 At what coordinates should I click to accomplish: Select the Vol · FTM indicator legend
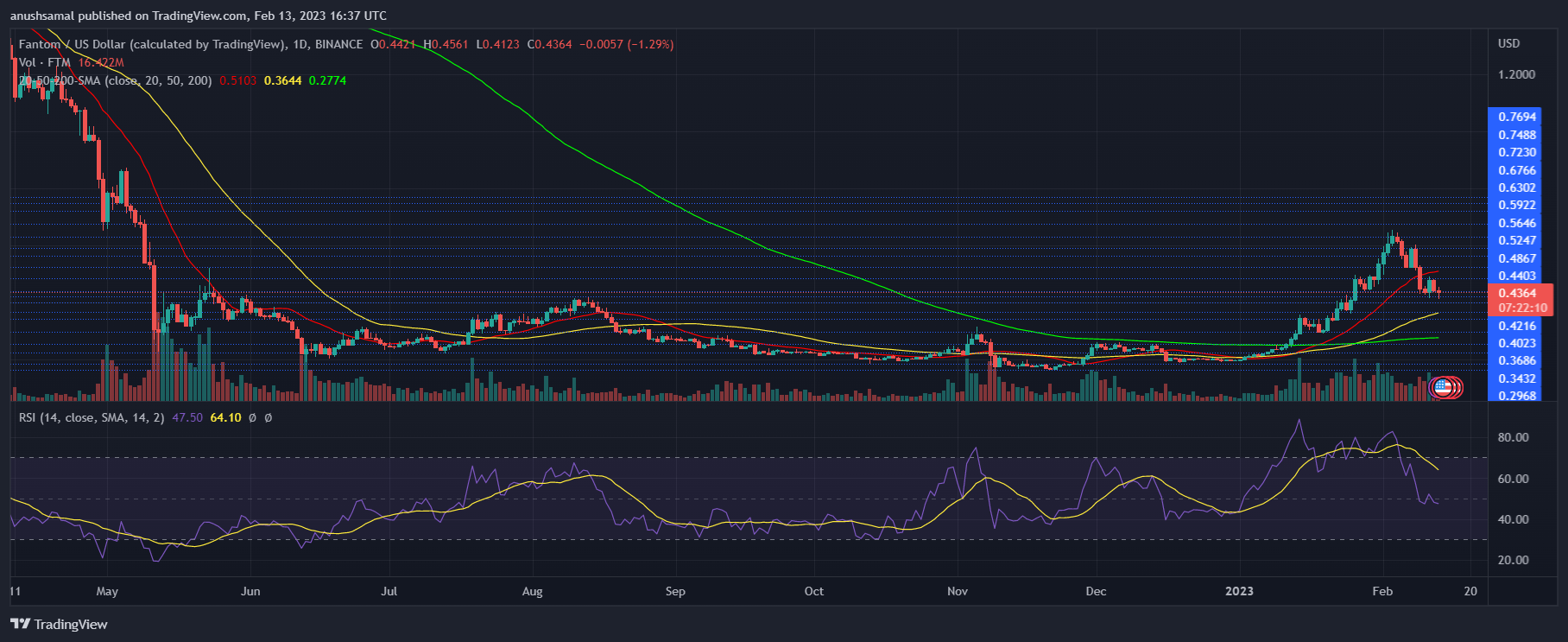[x=45, y=62]
